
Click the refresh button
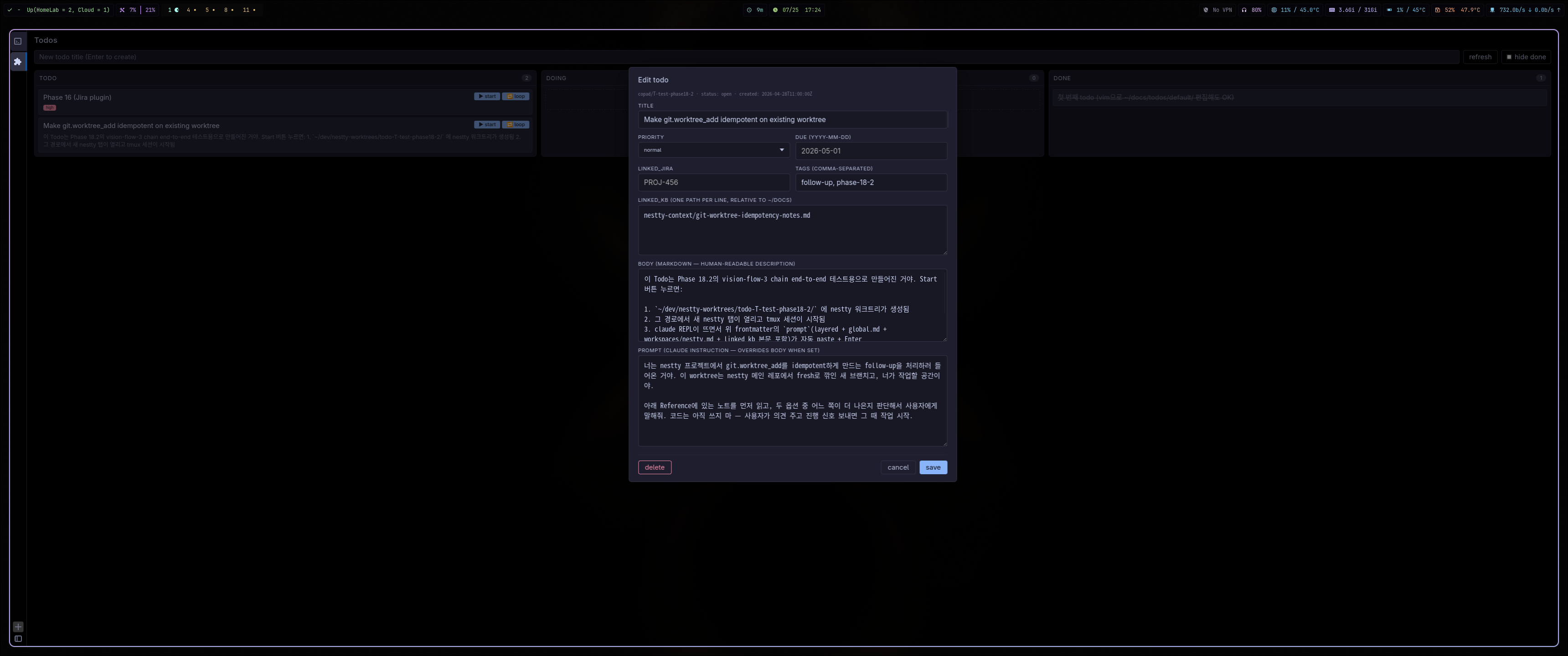(1480, 56)
